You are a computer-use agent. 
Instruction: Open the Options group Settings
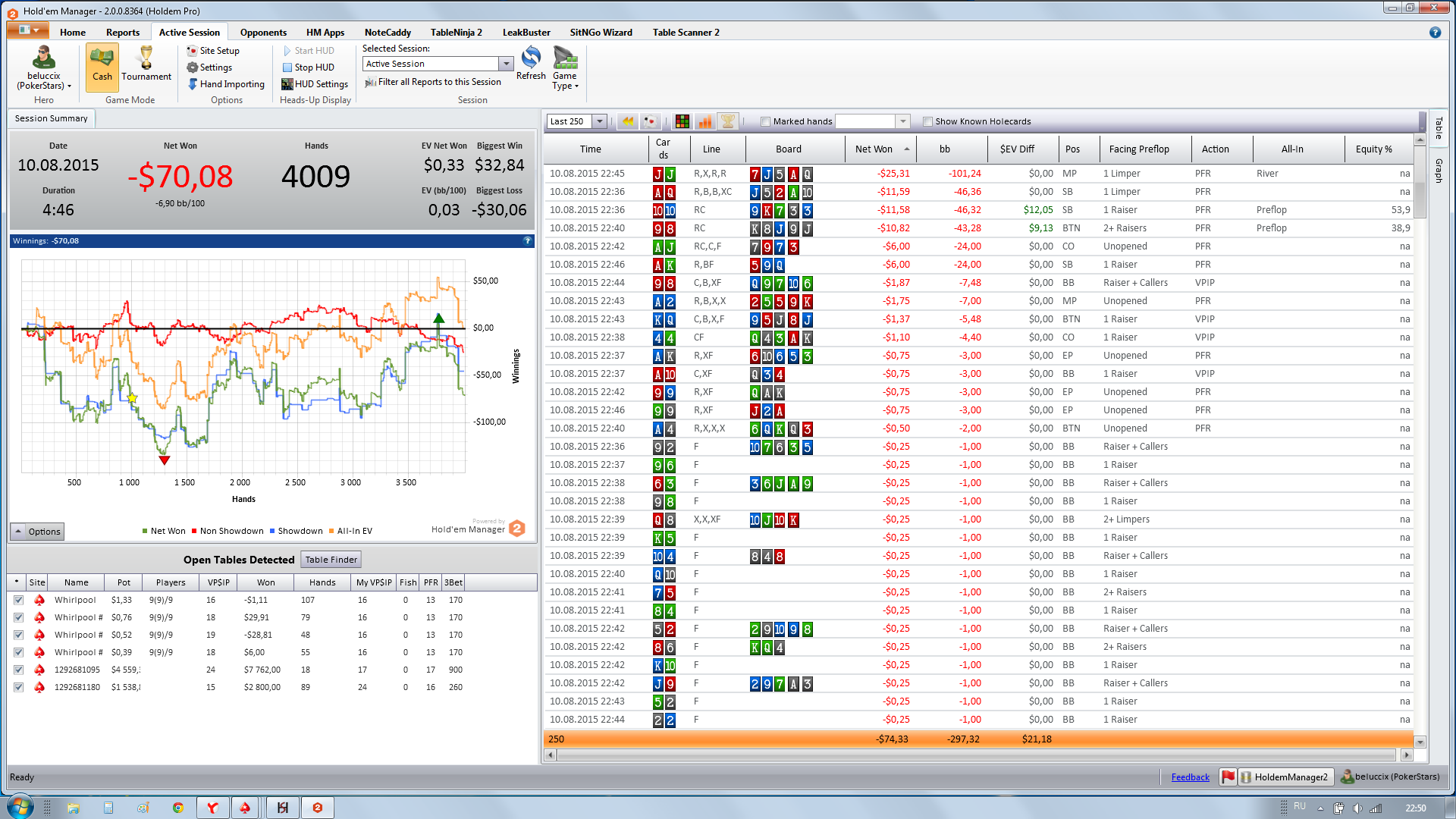pyautogui.click(x=210, y=67)
